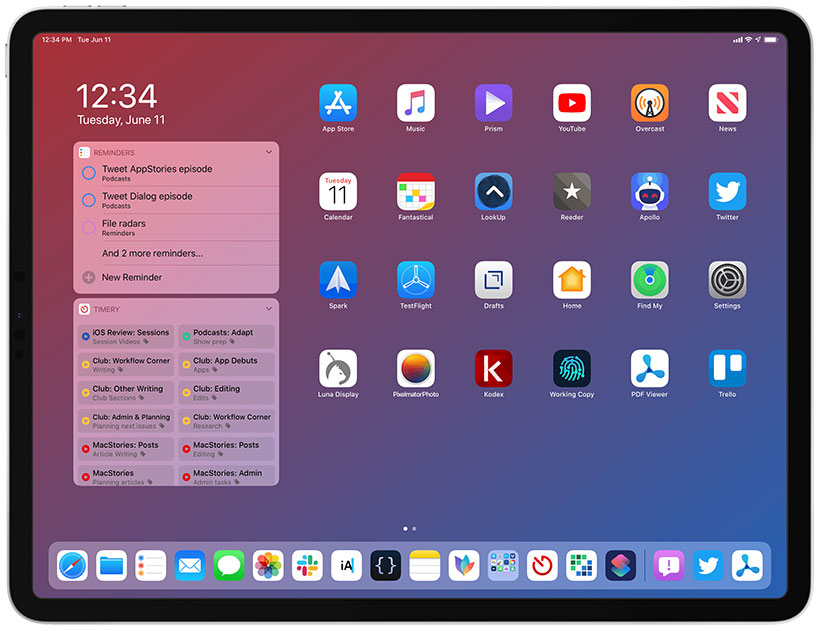Open the Kodex editor app
The image size is (820, 631).
[x=493, y=369]
